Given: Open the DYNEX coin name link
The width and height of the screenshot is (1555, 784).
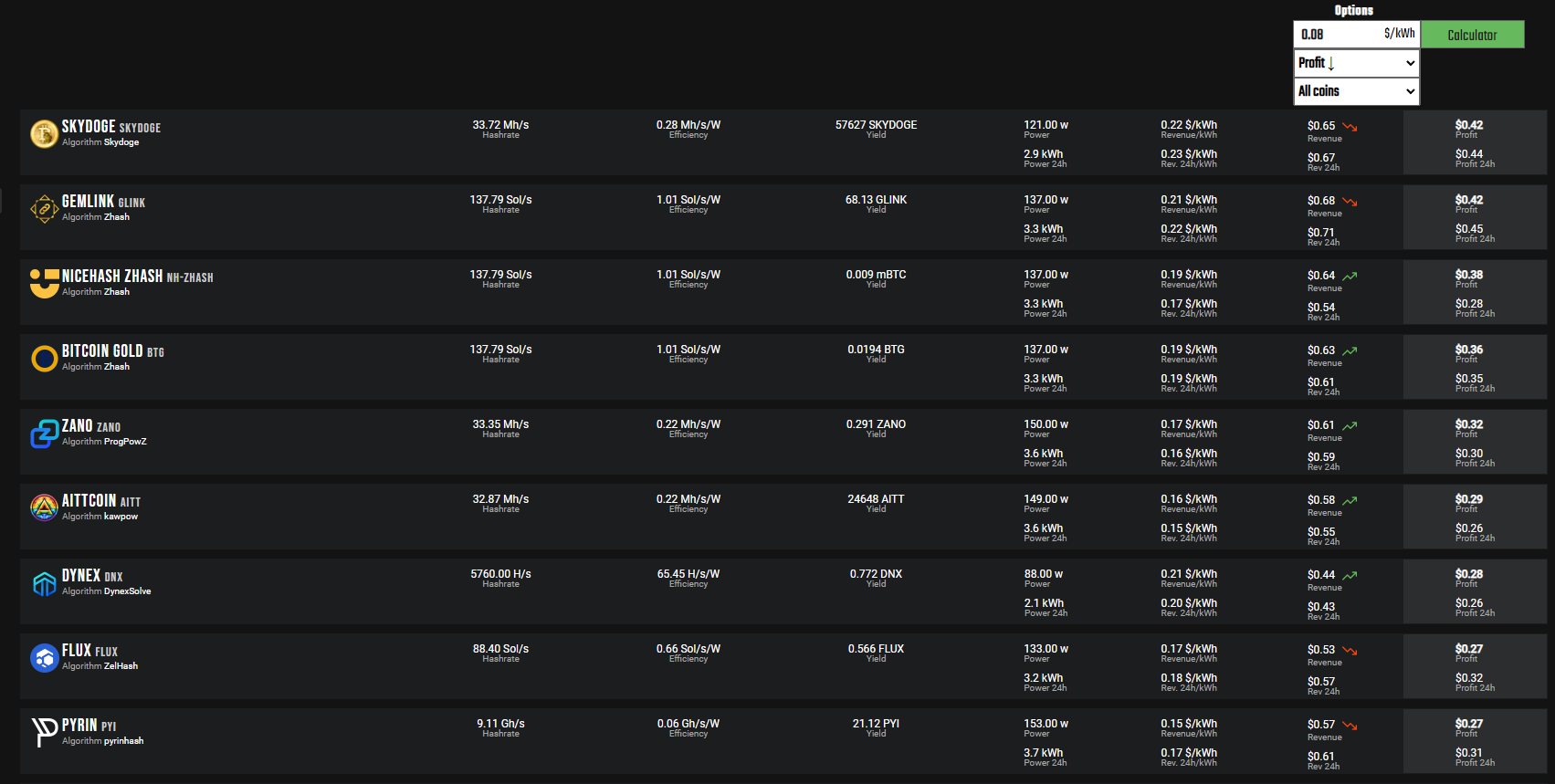Looking at the screenshot, I should (x=81, y=576).
